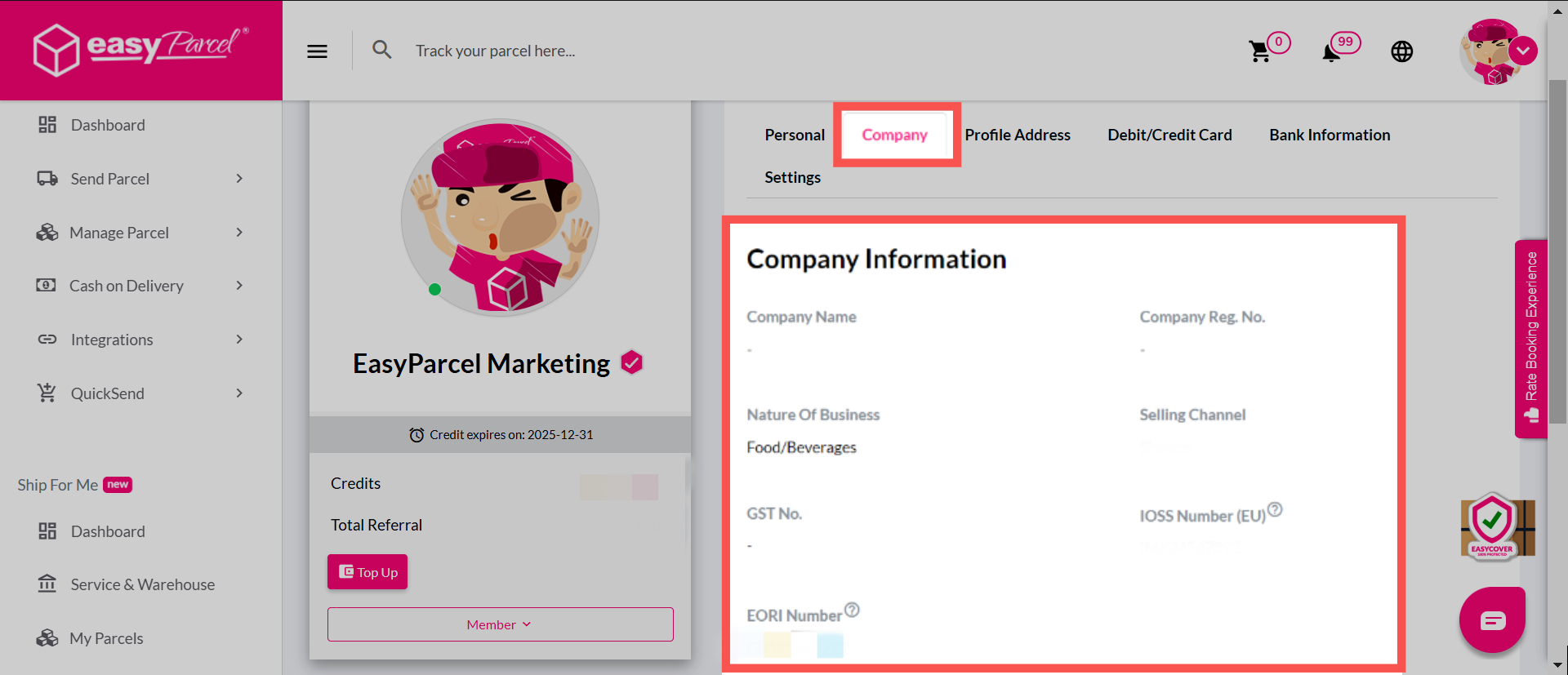Click the profile avatar in header

1490,51
